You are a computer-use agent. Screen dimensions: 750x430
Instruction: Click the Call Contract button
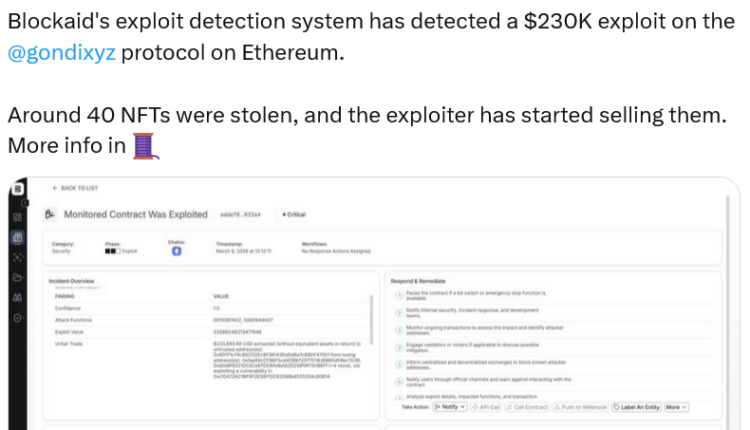[x=525, y=407]
